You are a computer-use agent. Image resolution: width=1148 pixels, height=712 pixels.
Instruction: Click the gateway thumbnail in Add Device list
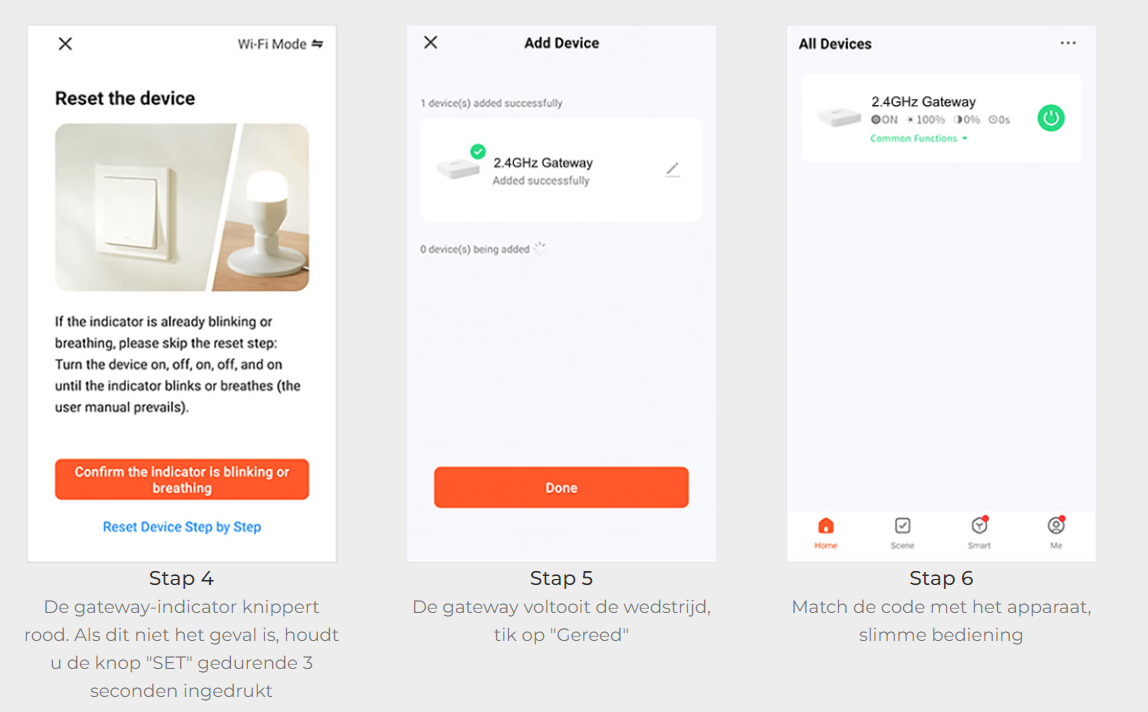(x=458, y=170)
